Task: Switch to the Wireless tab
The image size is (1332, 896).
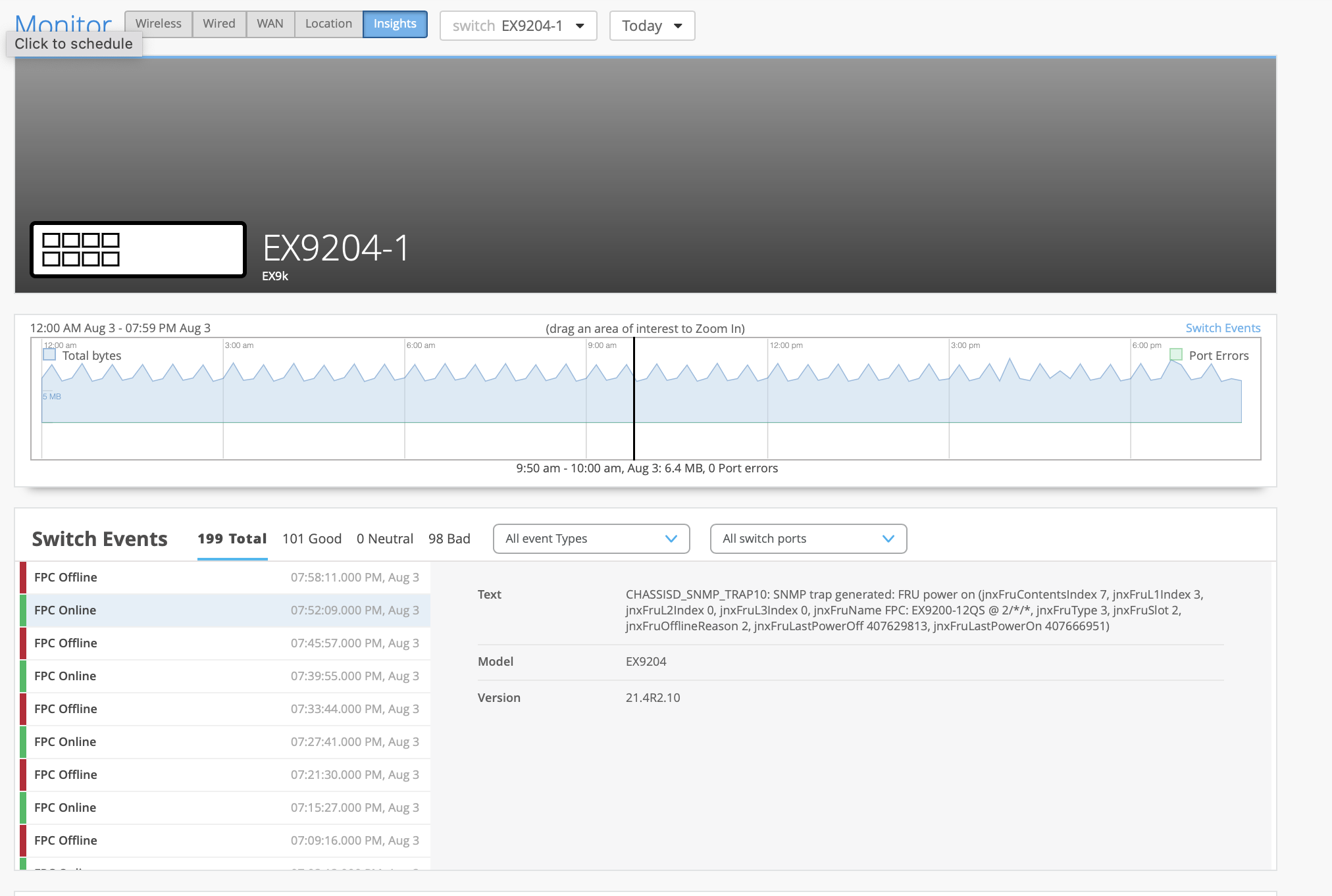Action: coord(158,24)
